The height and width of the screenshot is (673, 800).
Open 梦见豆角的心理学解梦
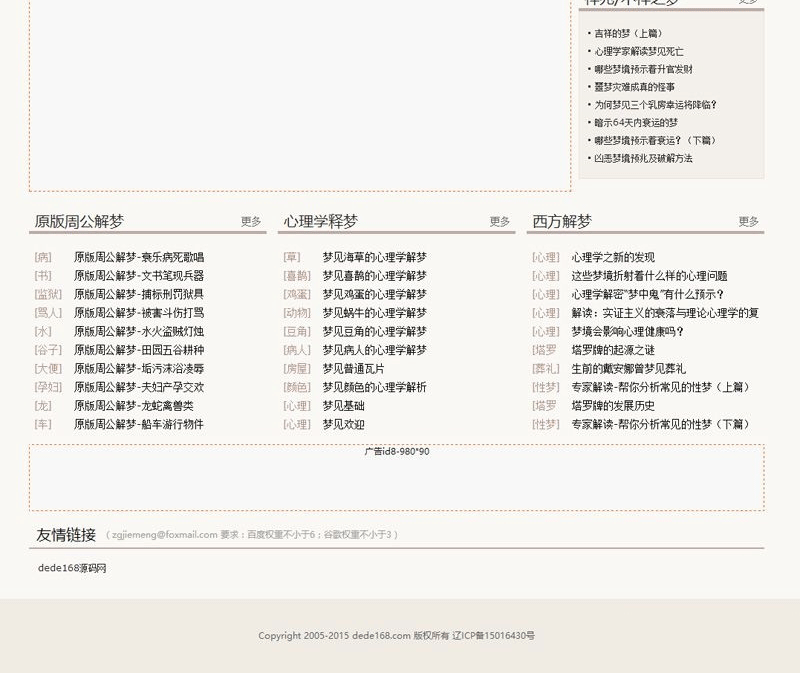pos(374,332)
